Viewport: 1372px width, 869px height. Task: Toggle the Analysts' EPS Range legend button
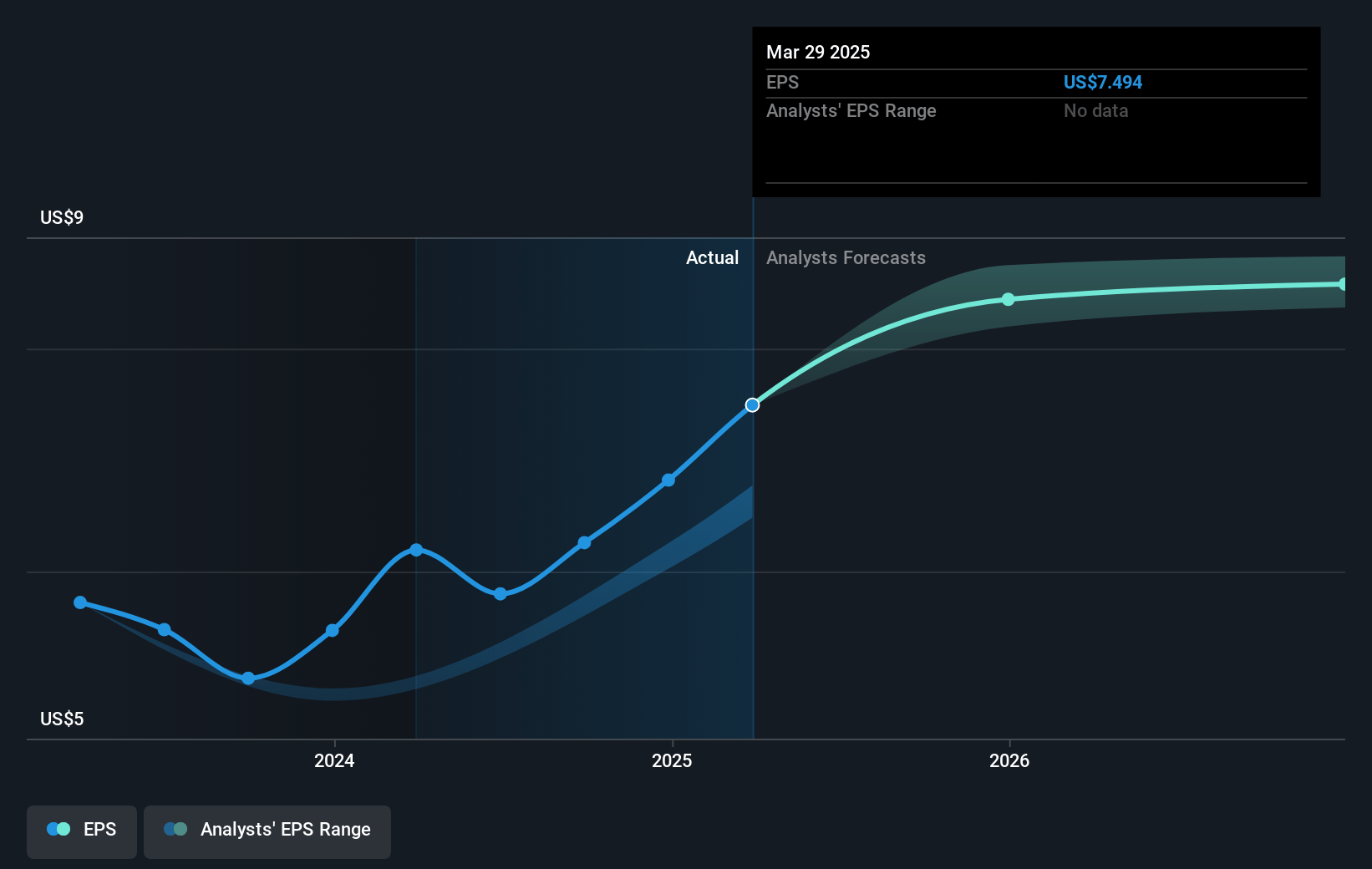click(x=267, y=831)
